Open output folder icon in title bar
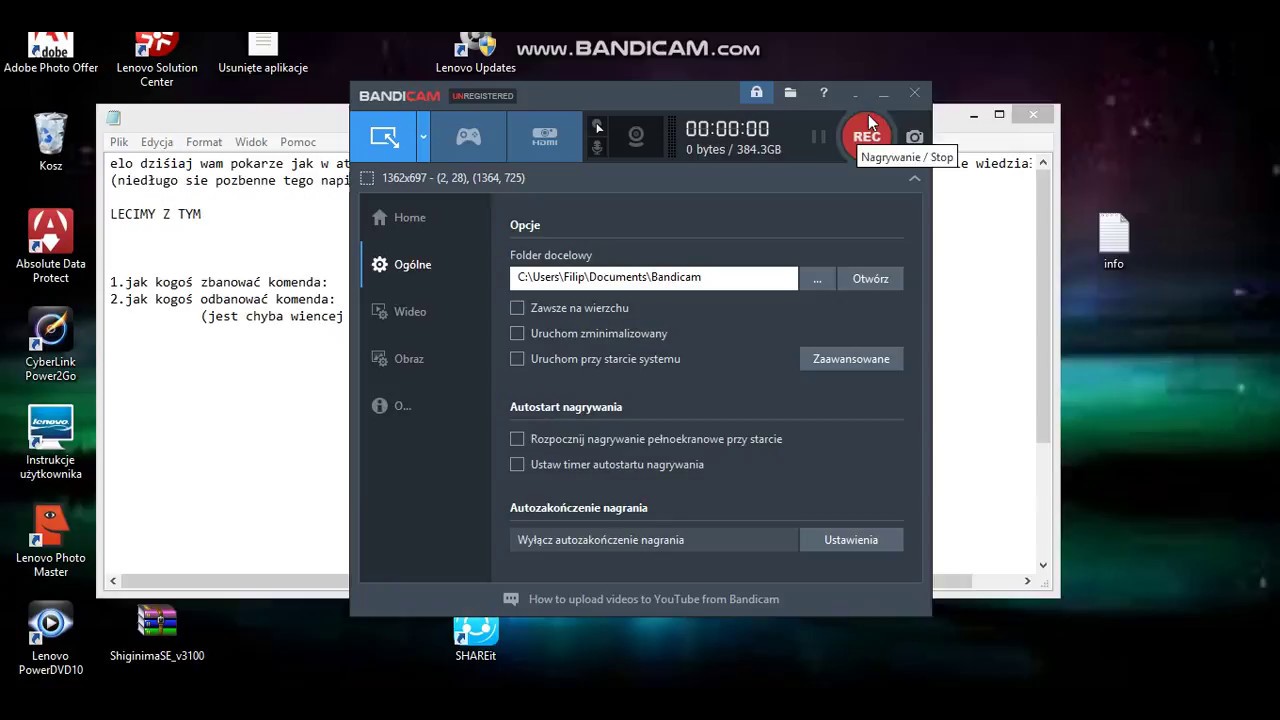Image resolution: width=1280 pixels, height=720 pixels. point(790,93)
